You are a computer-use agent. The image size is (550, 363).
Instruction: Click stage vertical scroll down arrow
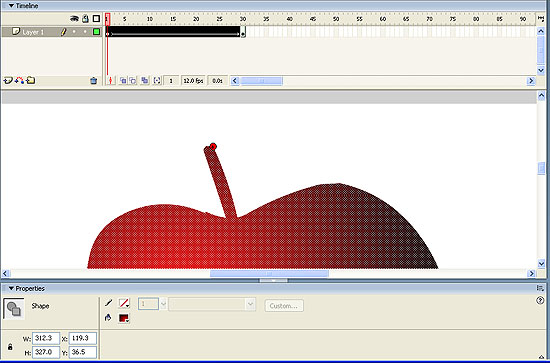[x=541, y=263]
